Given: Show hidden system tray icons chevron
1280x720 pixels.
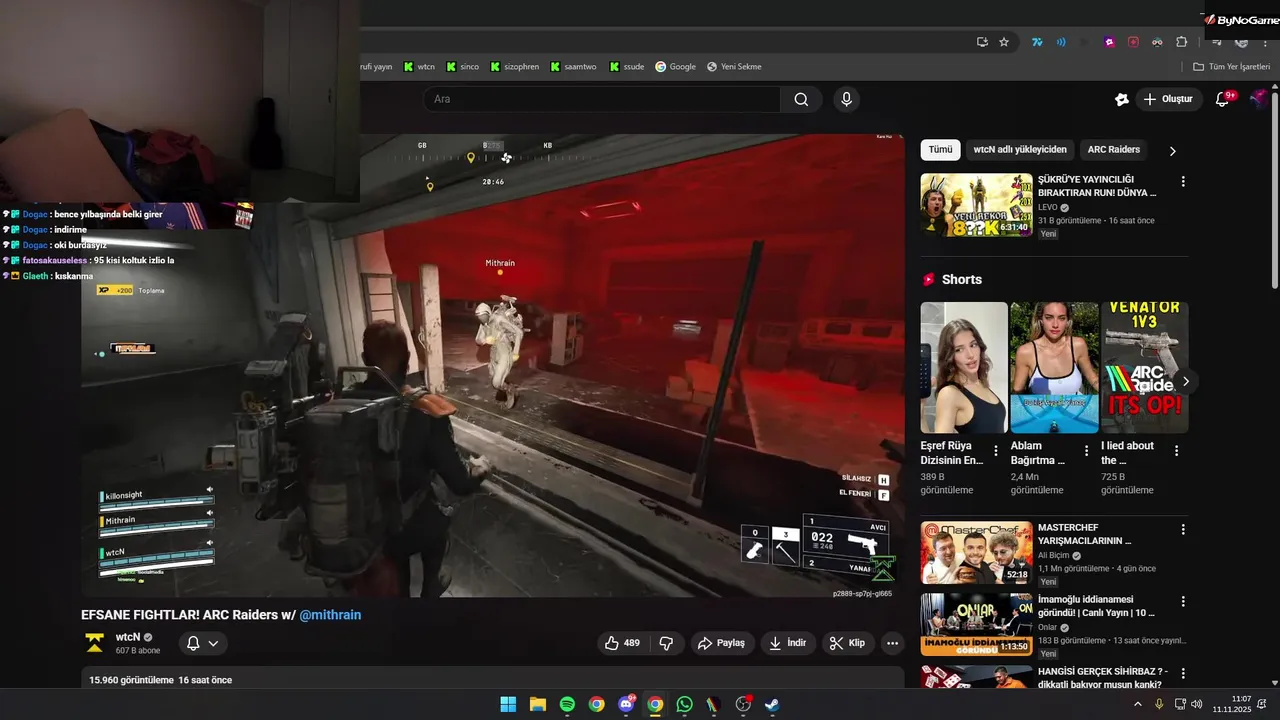Looking at the screenshot, I should (1137, 704).
